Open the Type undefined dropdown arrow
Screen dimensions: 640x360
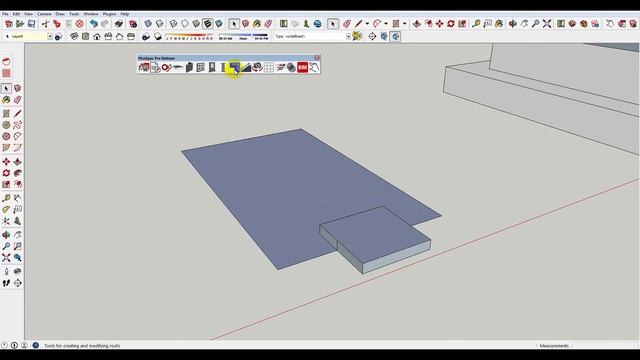coord(348,37)
